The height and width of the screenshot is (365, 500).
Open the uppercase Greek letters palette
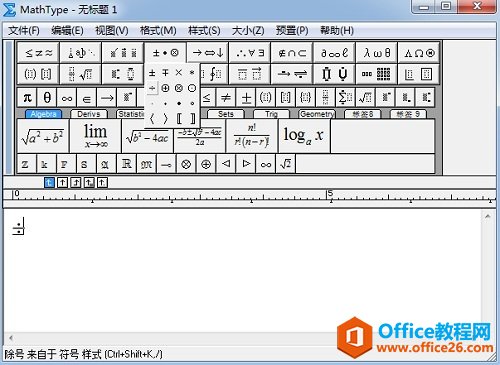tap(419, 53)
